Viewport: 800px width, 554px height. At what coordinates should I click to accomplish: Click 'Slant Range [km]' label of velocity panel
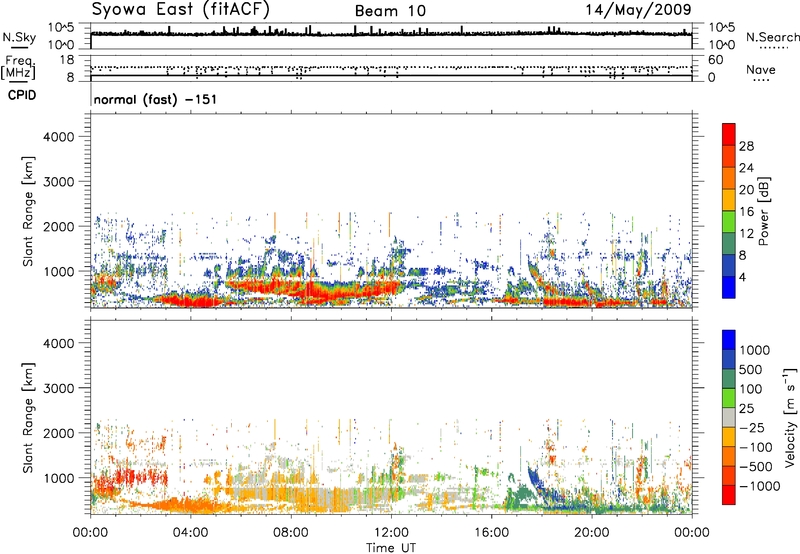coord(28,417)
